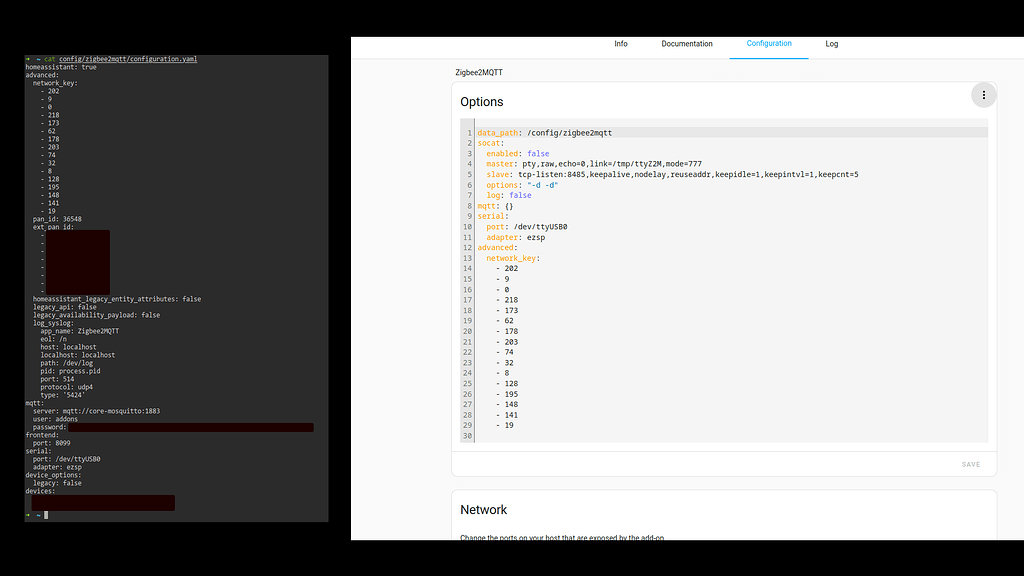Select the Configuration tab
The image size is (1024, 576).
click(x=769, y=44)
